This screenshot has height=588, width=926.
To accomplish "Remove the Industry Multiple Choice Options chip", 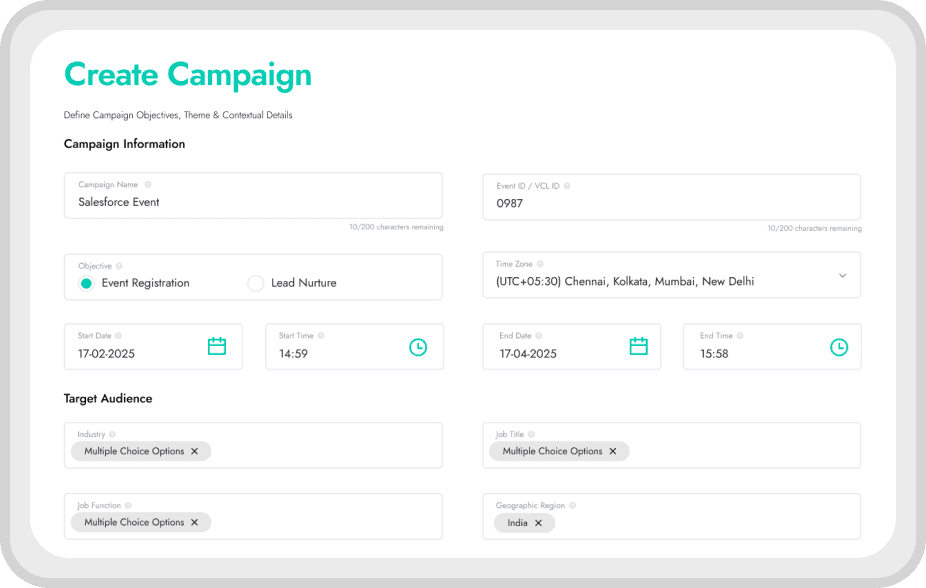I will [195, 452].
